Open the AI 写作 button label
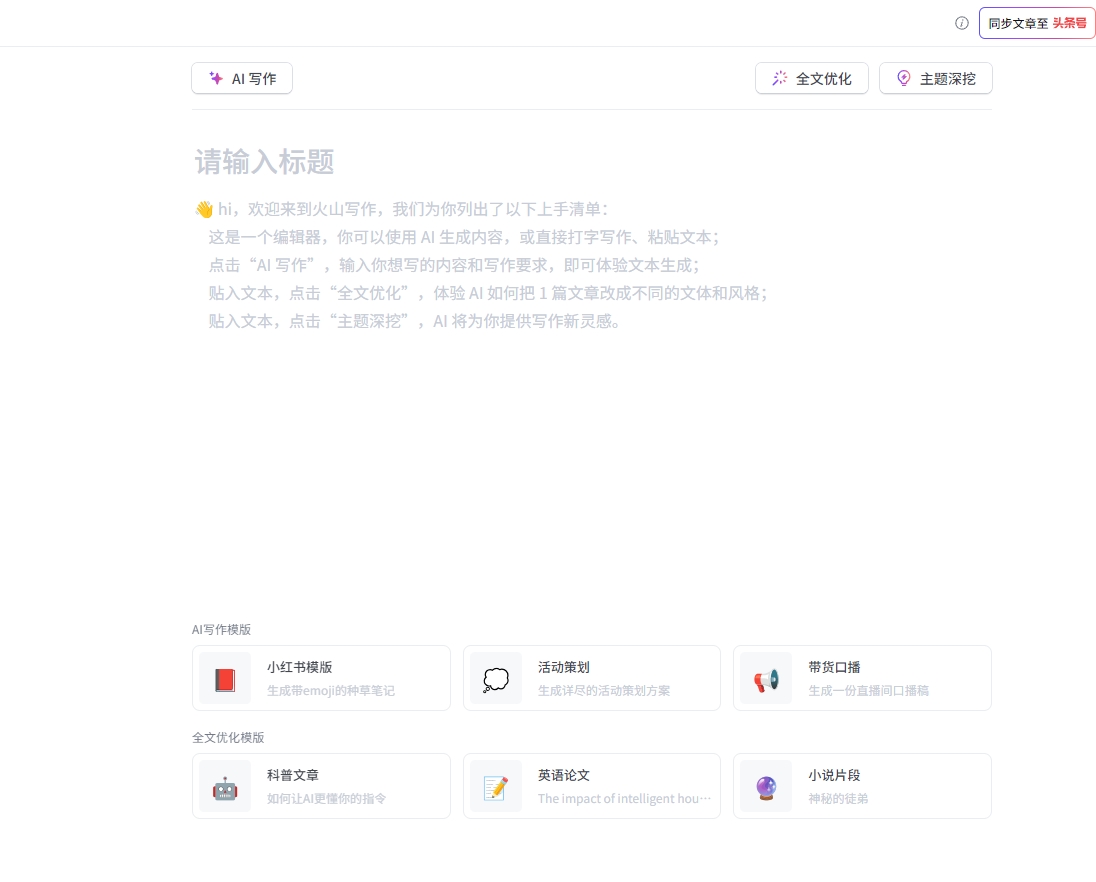 tap(254, 78)
